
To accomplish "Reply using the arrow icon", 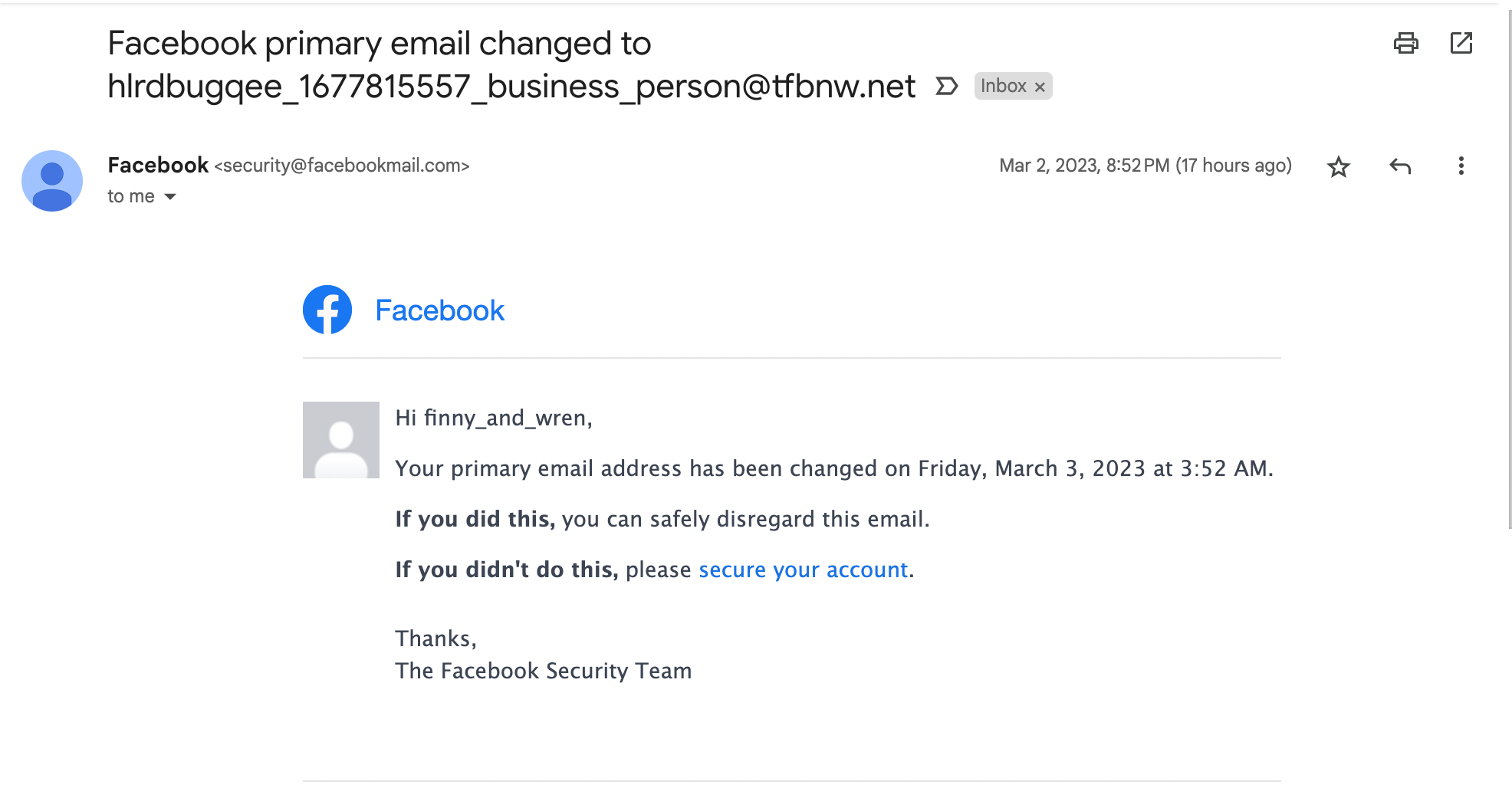I will [x=1400, y=166].
